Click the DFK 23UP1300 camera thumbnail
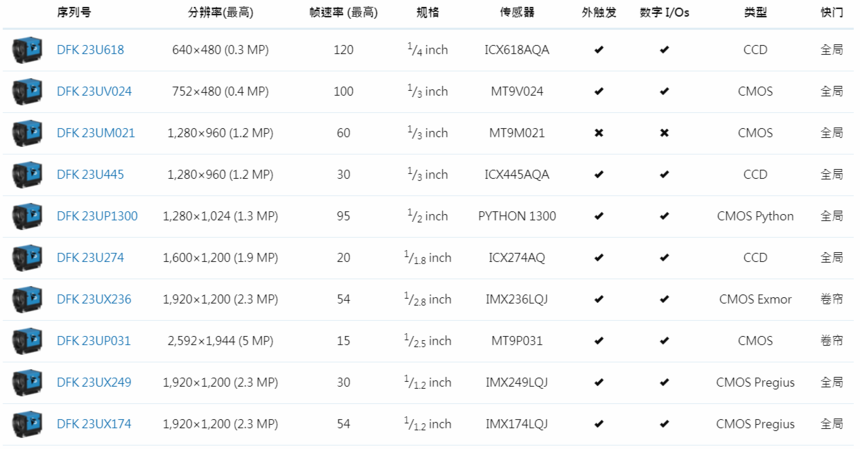 (27, 216)
